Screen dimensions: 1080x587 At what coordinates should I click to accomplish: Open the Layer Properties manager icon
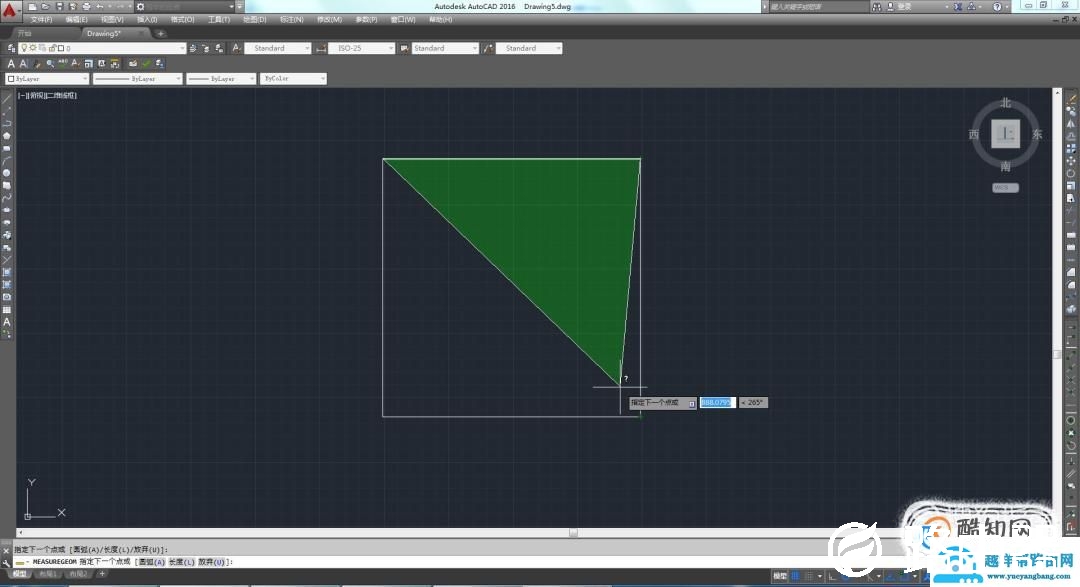[x=11, y=48]
